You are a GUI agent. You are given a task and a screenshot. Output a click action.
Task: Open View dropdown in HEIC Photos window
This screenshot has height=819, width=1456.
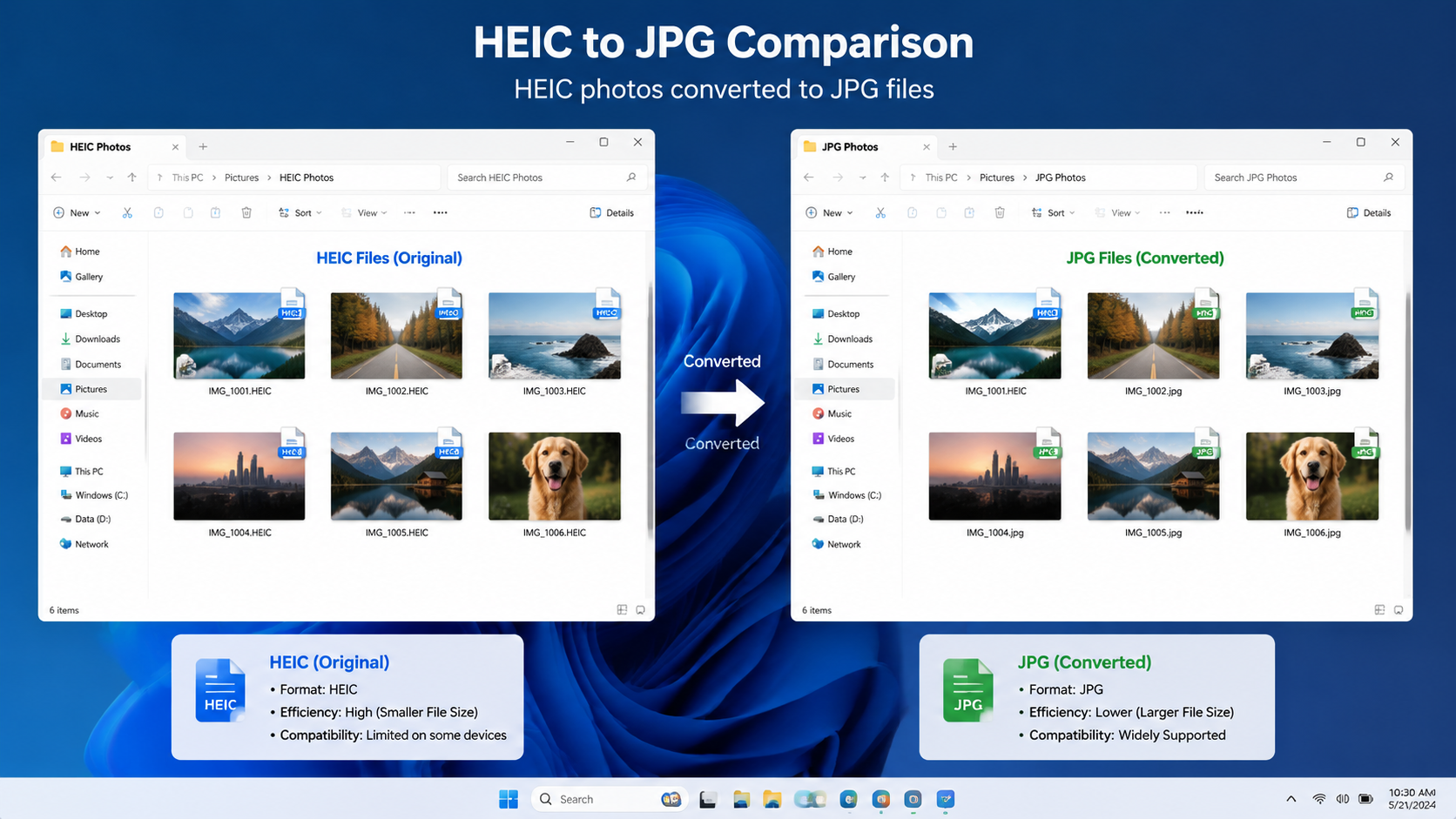coord(365,212)
